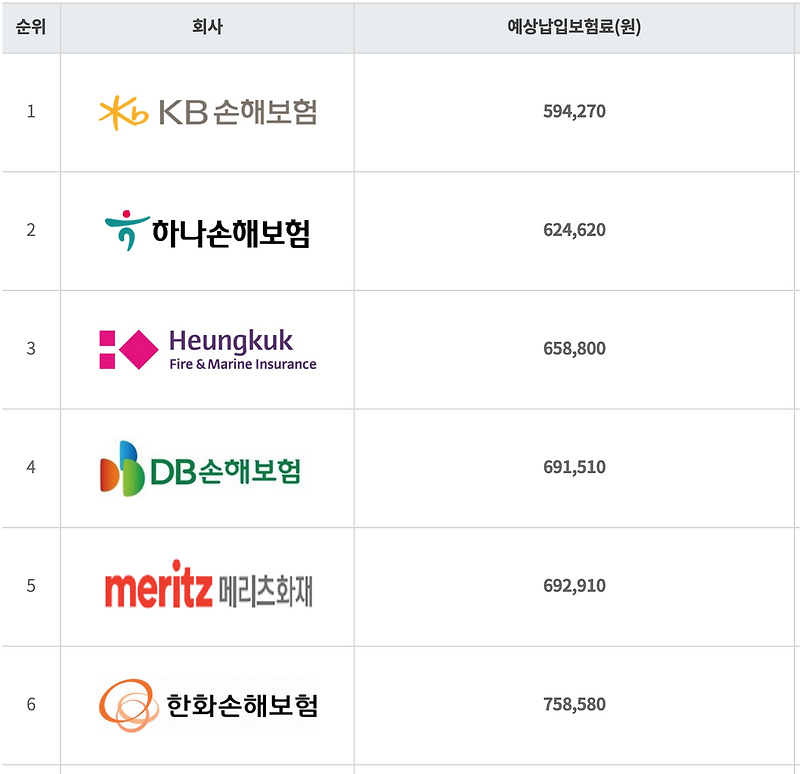Select the Heungkuk Fire & Marine Insurance logo
The width and height of the screenshot is (800, 774).
pos(208,349)
